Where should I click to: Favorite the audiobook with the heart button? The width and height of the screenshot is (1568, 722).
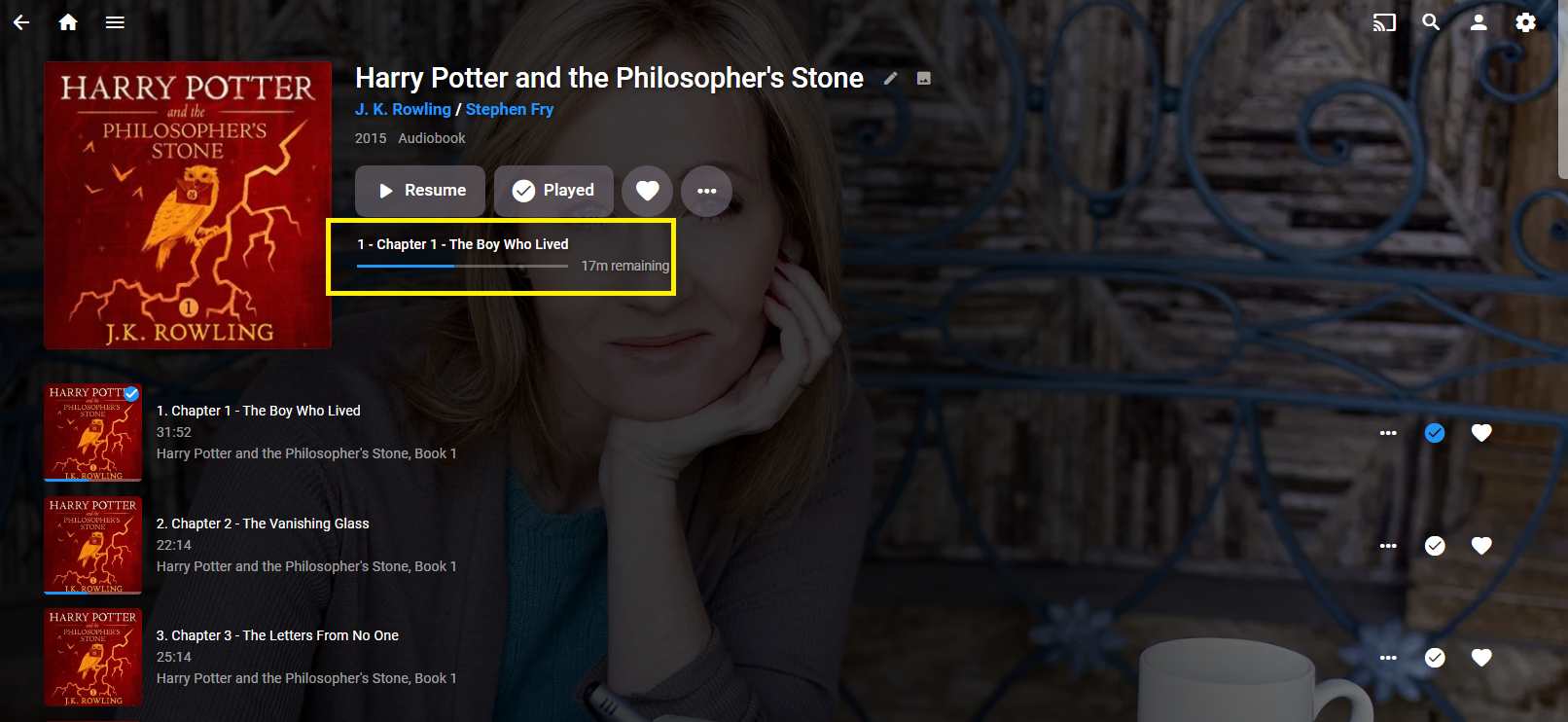click(648, 191)
